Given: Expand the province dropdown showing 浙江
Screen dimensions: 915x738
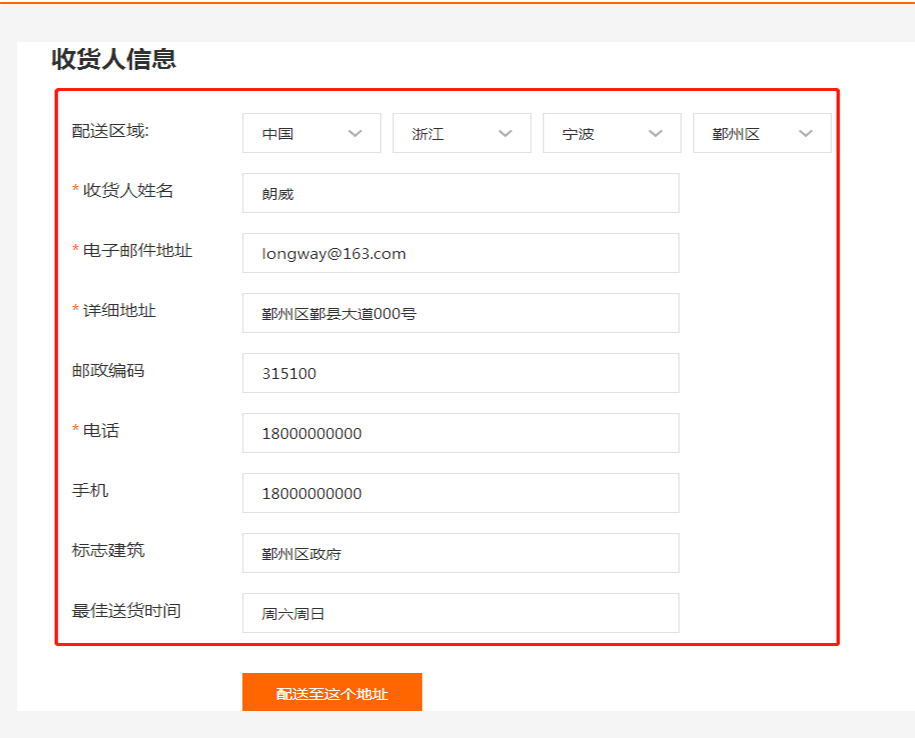Looking at the screenshot, I should [x=460, y=133].
